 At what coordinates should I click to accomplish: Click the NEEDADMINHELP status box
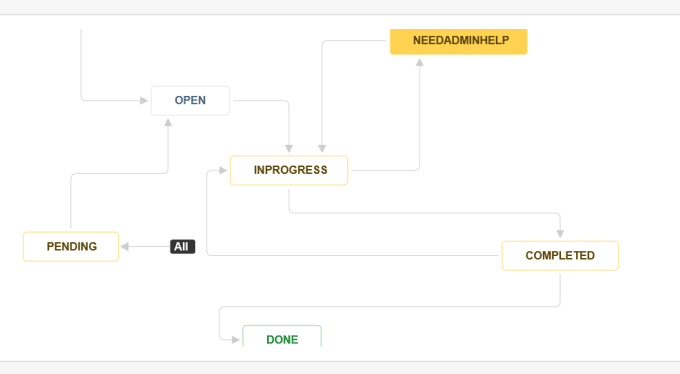click(458, 41)
